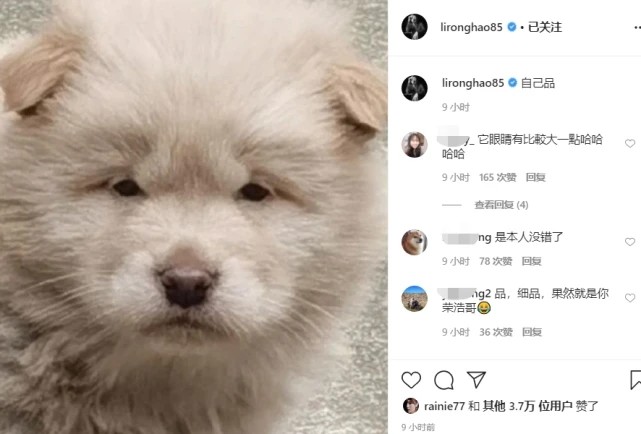
Task: Reply to the 78-likes comment
Action: (531, 261)
